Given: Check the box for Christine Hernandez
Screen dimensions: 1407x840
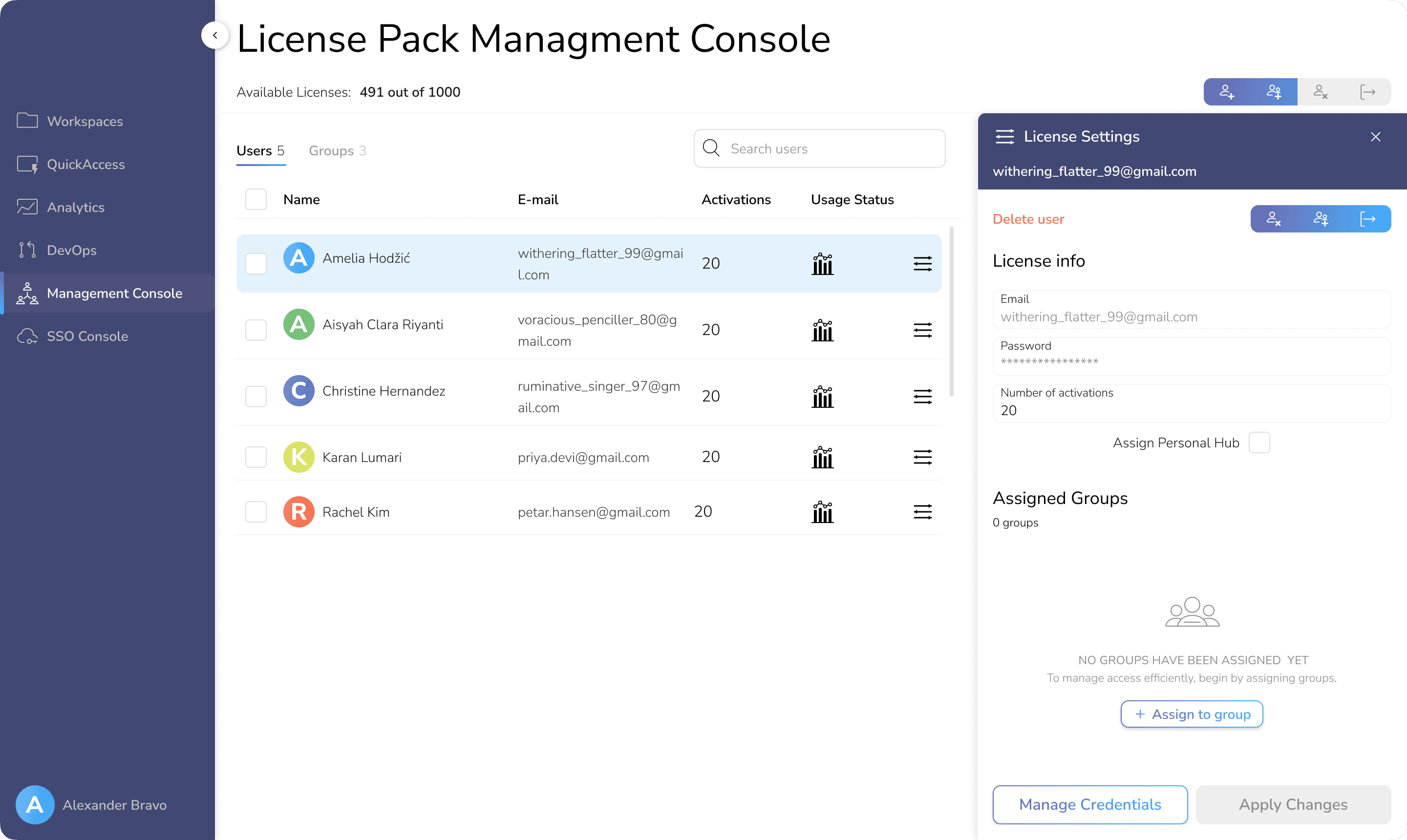Looking at the screenshot, I should tap(256, 396).
